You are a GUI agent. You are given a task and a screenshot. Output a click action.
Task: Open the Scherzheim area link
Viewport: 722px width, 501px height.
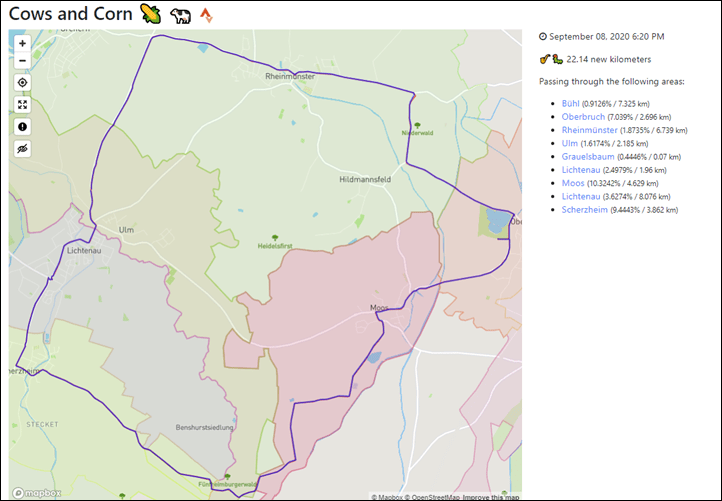click(584, 210)
